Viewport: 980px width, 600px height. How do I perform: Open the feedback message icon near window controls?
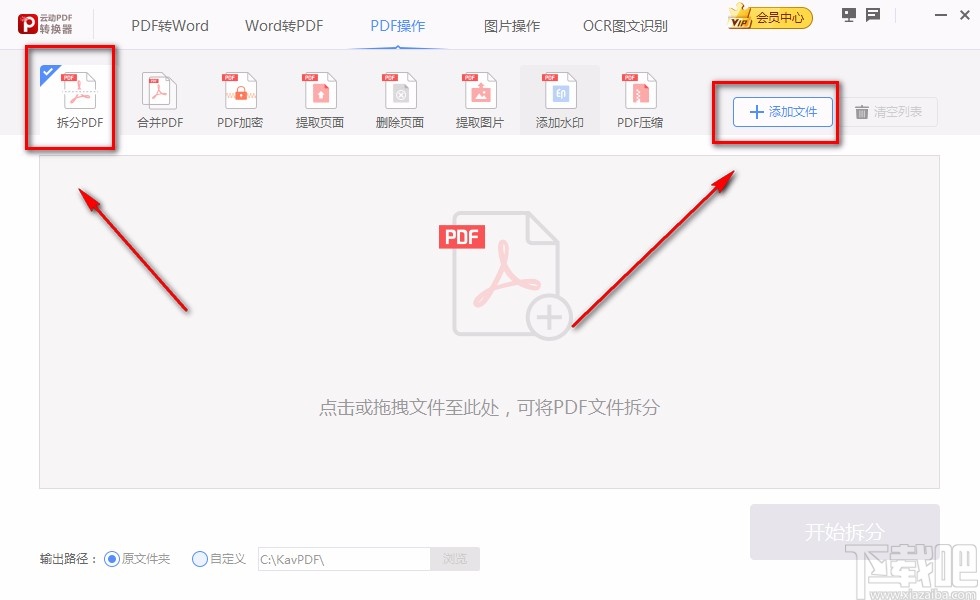pos(872,15)
